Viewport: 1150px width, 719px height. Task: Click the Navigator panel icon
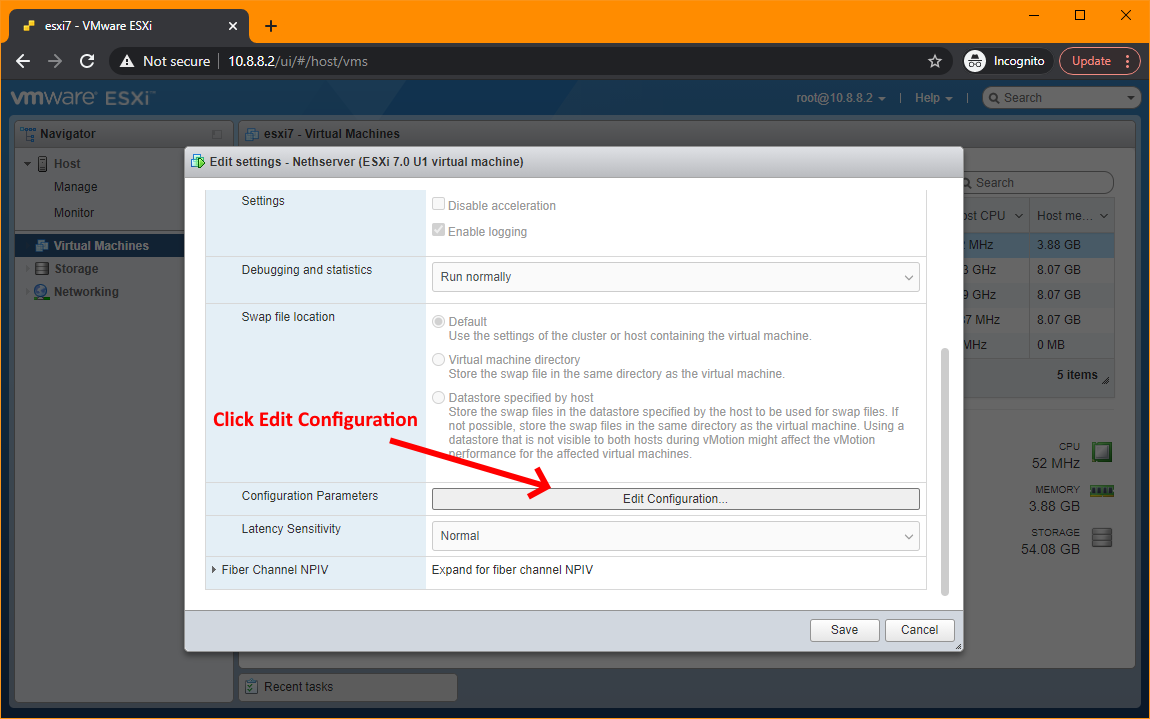28,134
